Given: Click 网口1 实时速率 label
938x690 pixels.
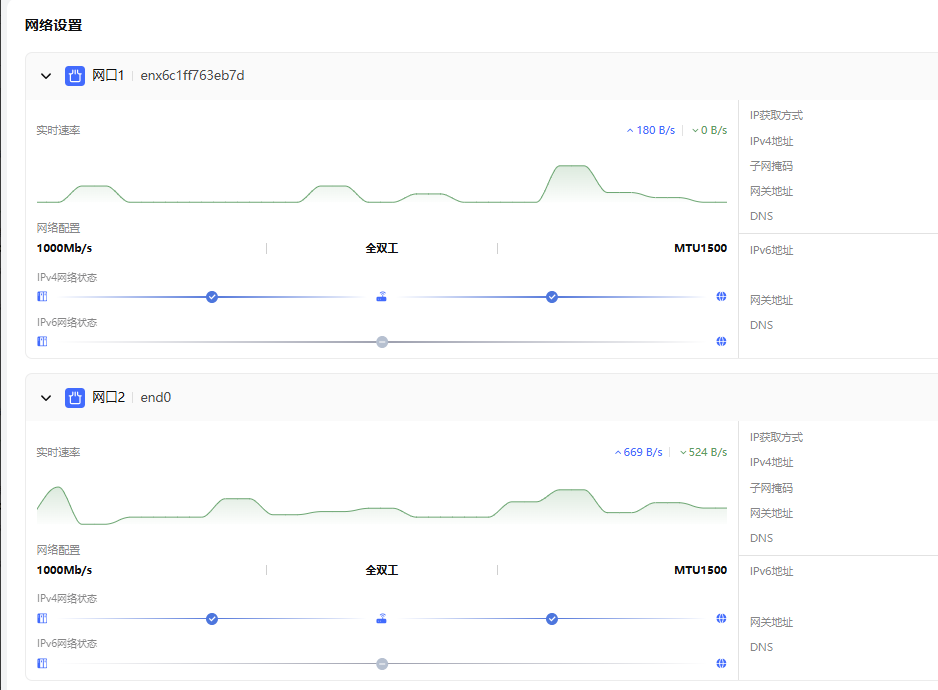Looking at the screenshot, I should point(58,130).
